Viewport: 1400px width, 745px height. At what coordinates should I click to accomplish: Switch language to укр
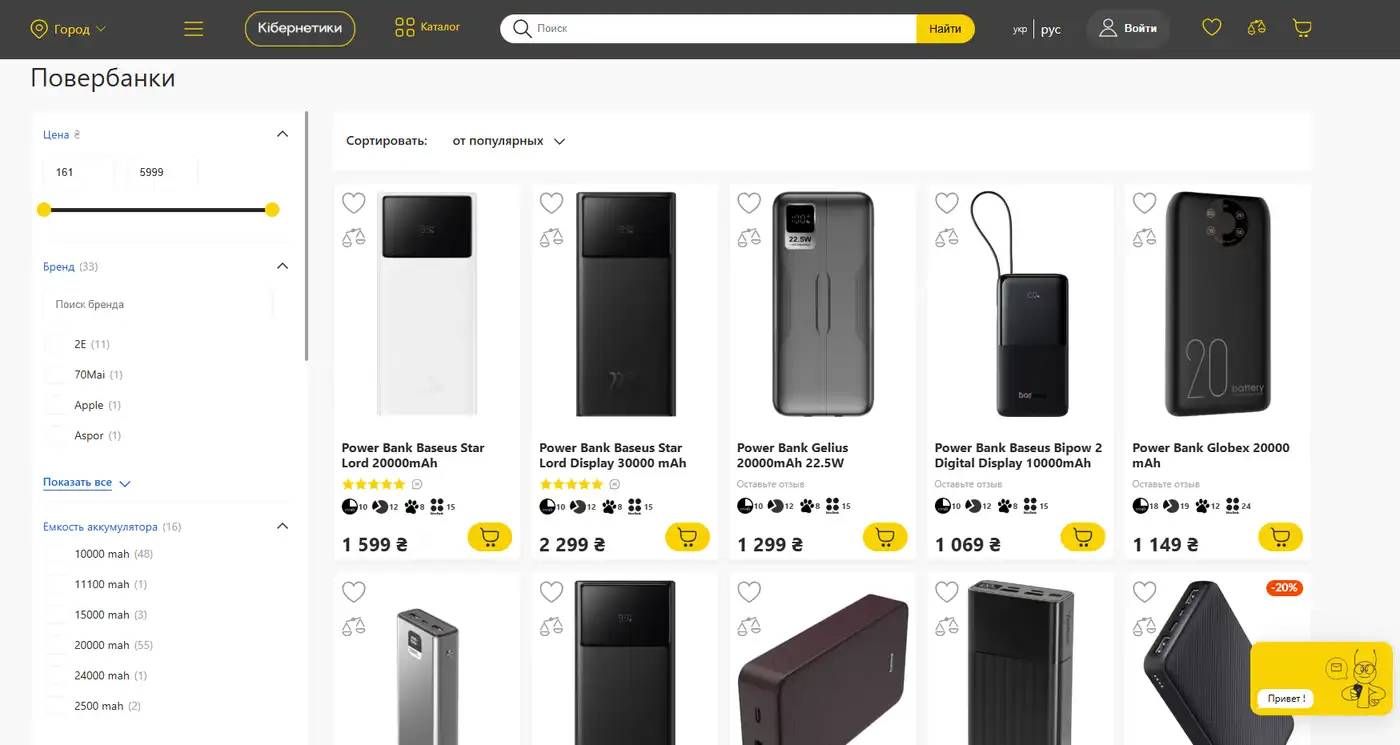[1020, 29]
